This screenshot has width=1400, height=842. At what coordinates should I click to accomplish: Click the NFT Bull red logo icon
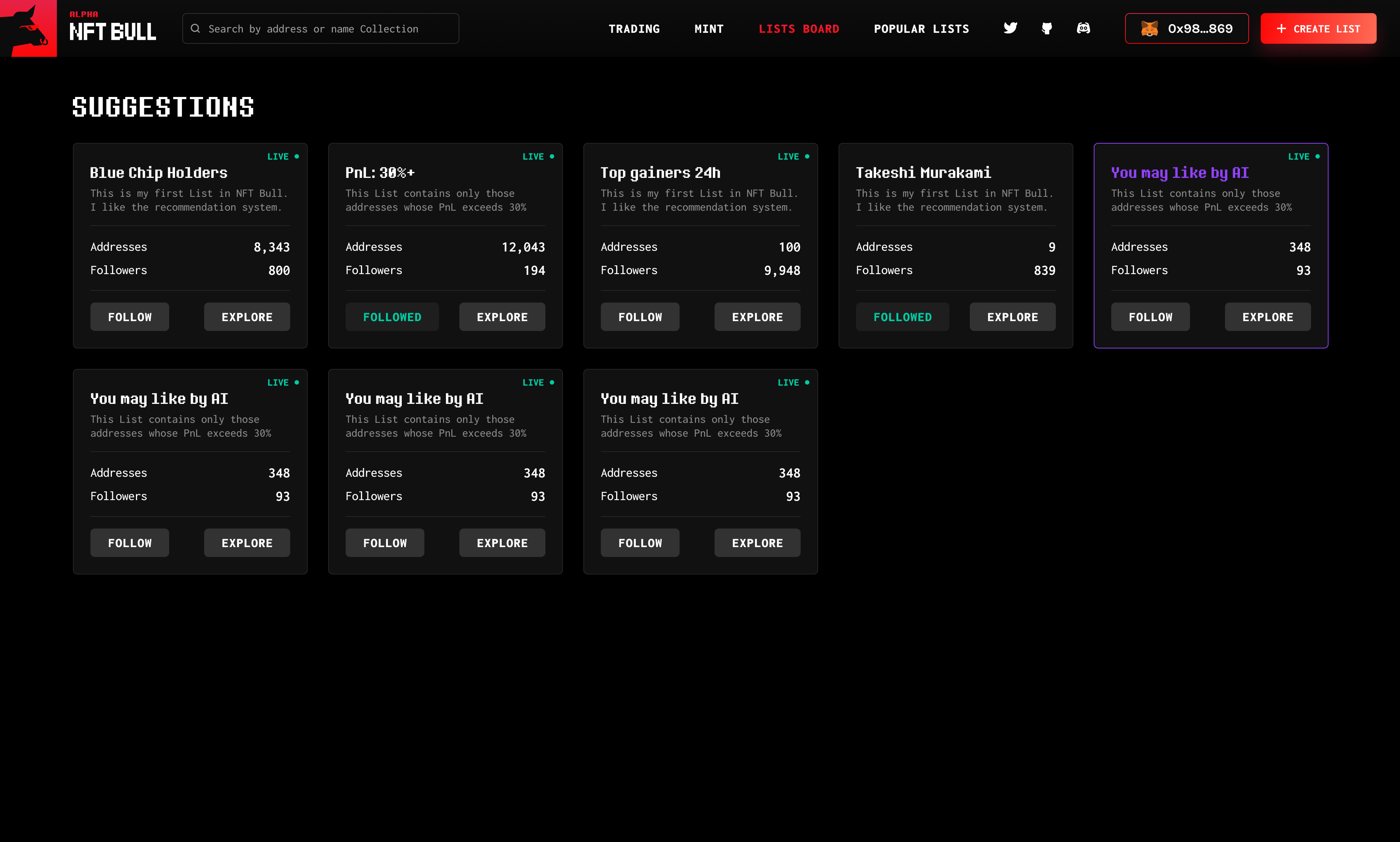(x=28, y=28)
